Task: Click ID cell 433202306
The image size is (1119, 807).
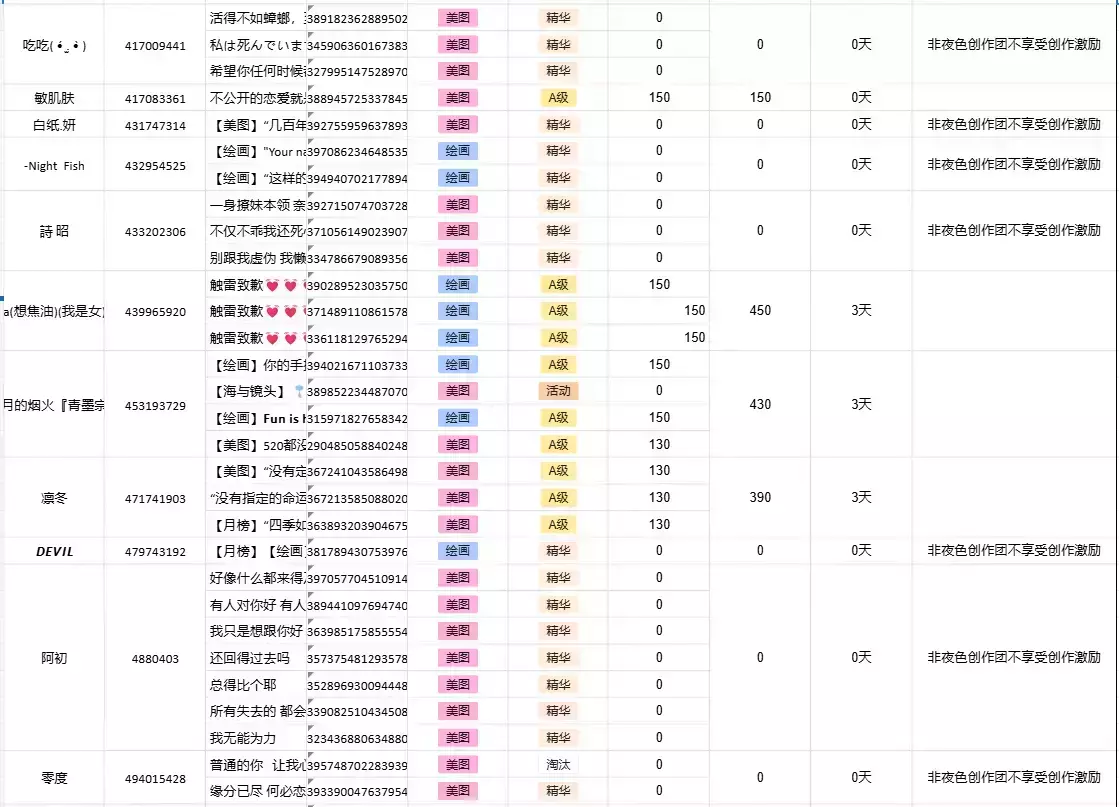Action: pos(155,231)
